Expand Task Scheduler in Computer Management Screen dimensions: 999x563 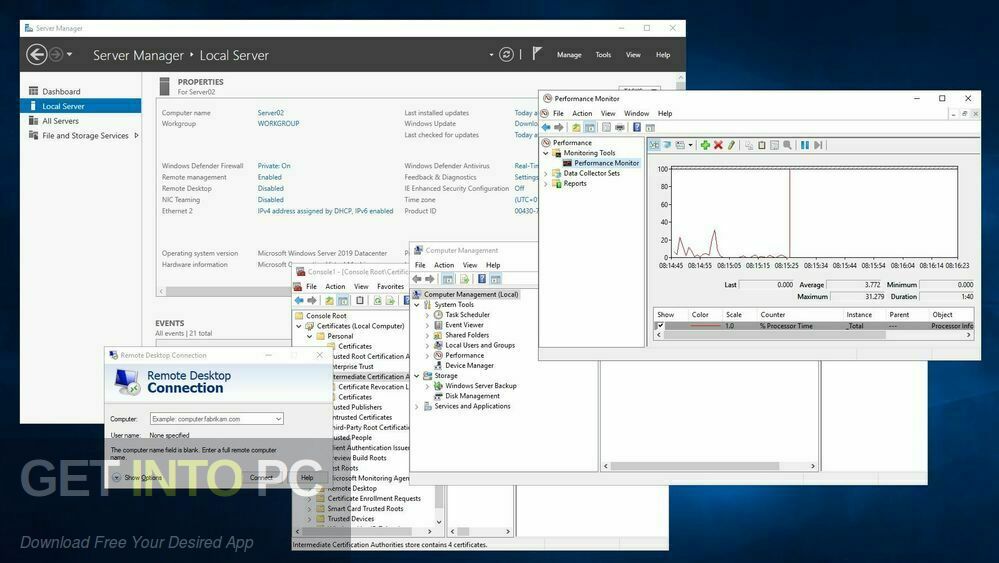[x=428, y=315]
